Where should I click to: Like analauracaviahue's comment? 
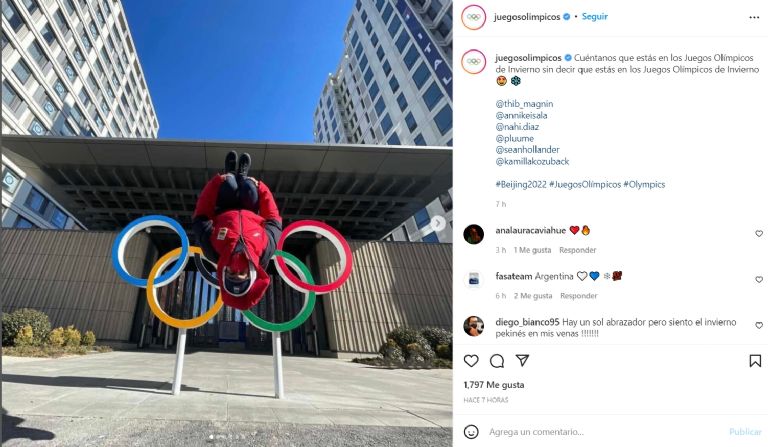pos(759,234)
